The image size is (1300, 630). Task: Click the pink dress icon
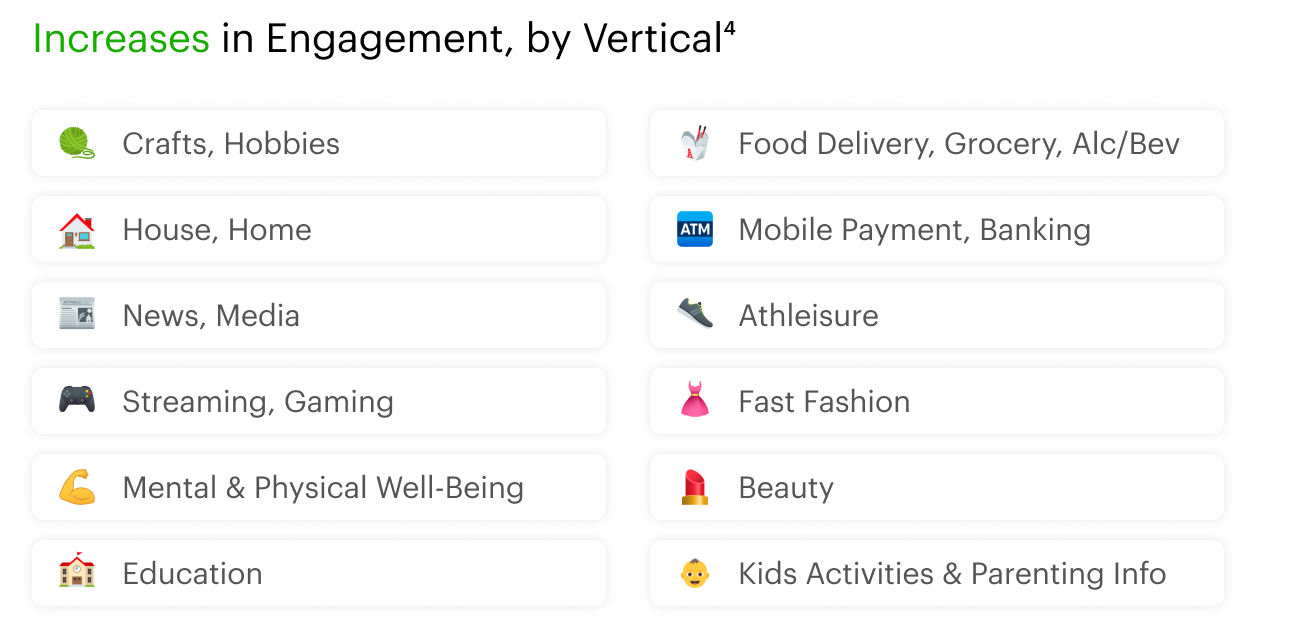point(694,401)
